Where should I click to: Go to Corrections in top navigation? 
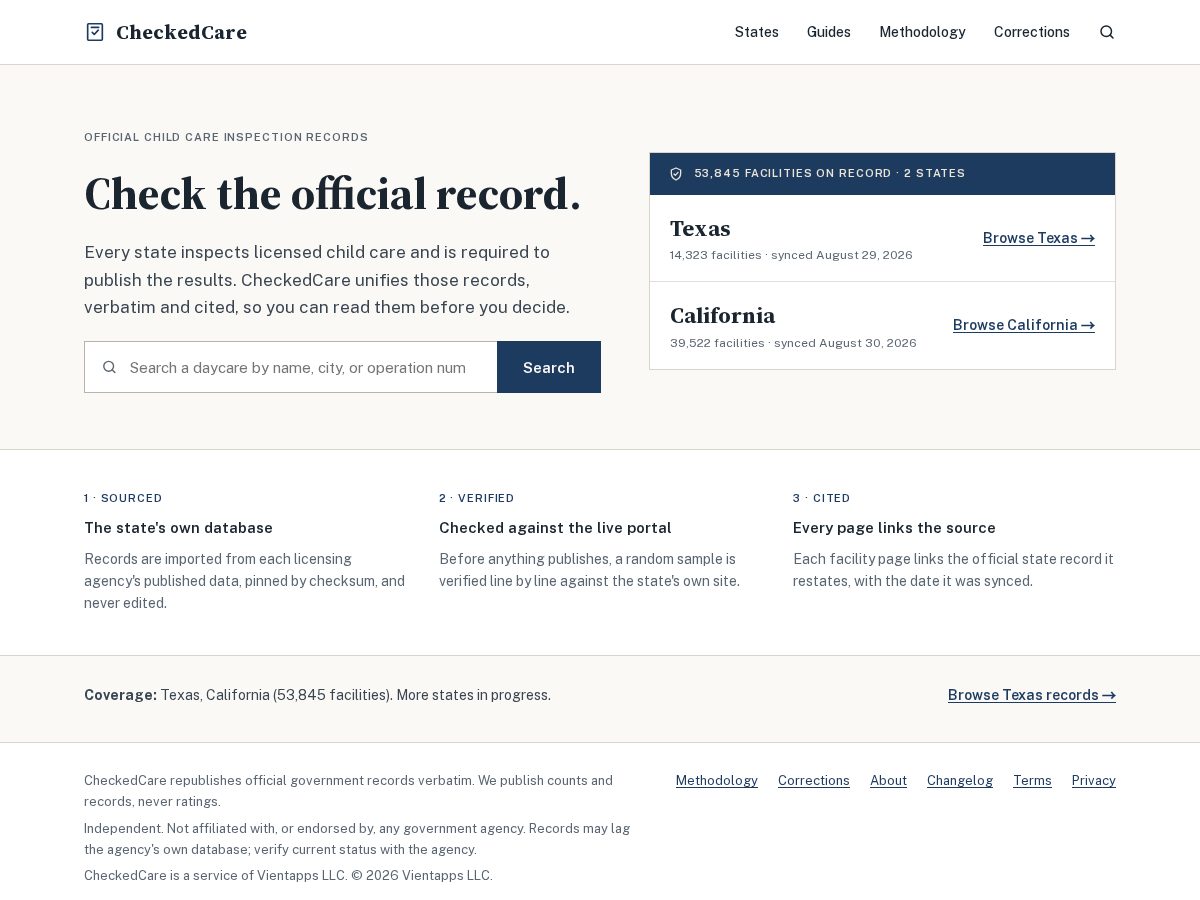1032,32
